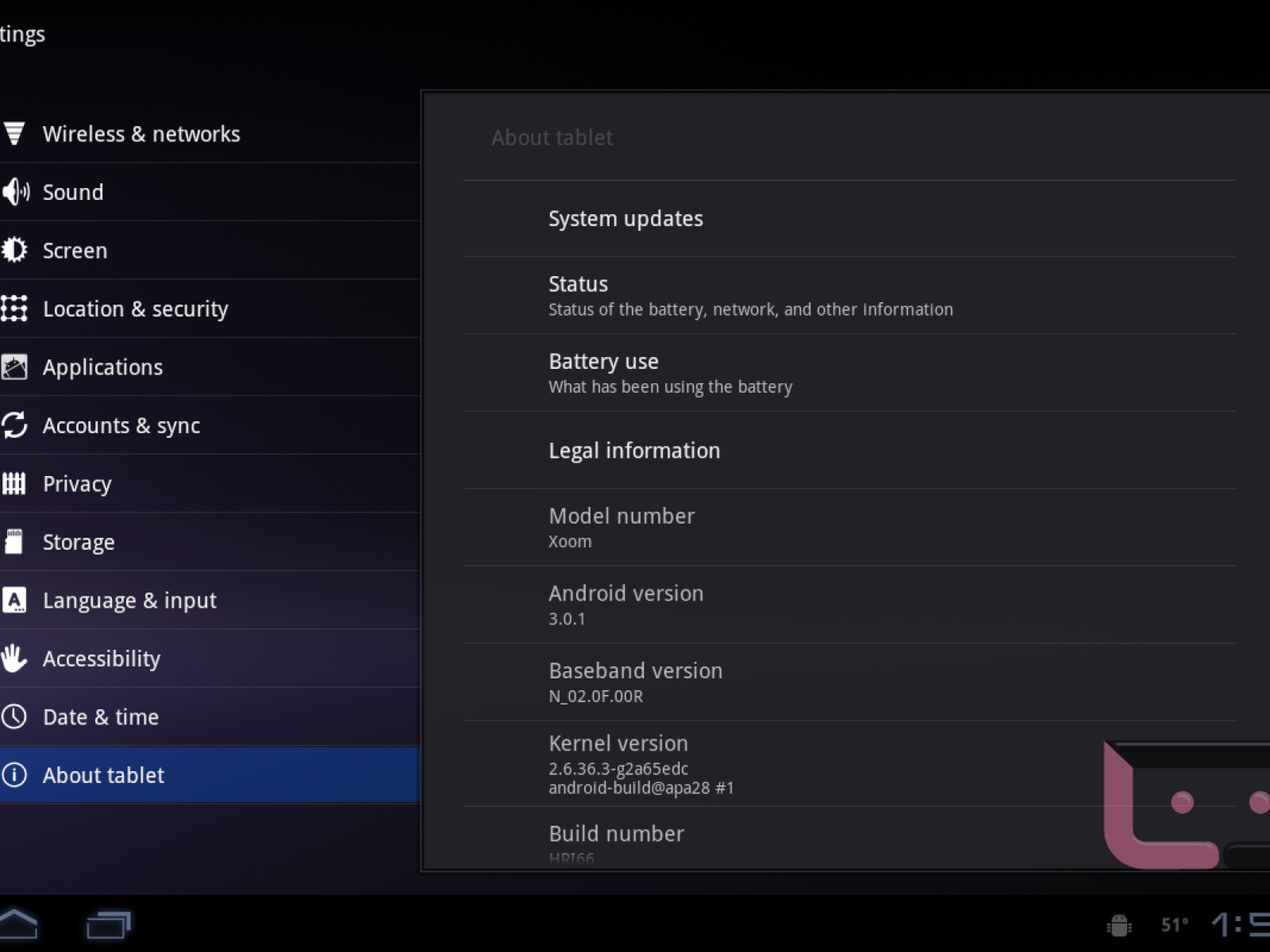Click the Accounts & sync arrows icon
This screenshot has width=1270, height=952.
tap(14, 425)
